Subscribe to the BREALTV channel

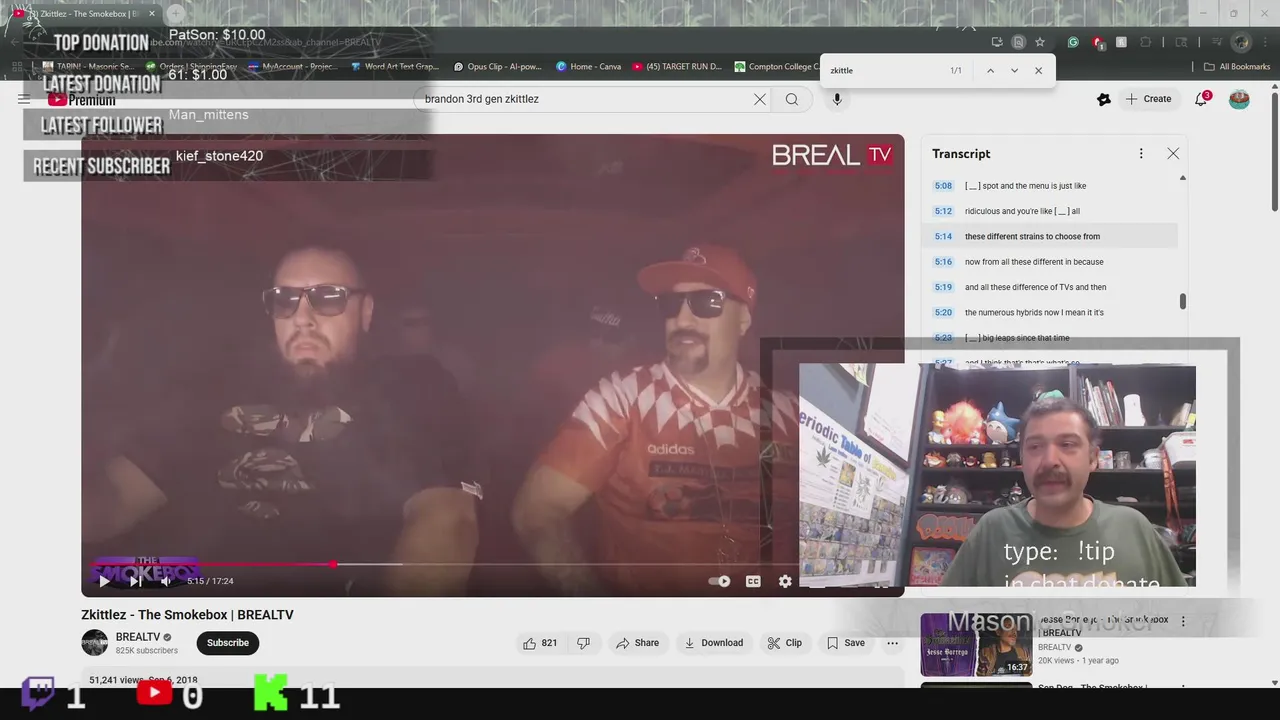point(228,643)
